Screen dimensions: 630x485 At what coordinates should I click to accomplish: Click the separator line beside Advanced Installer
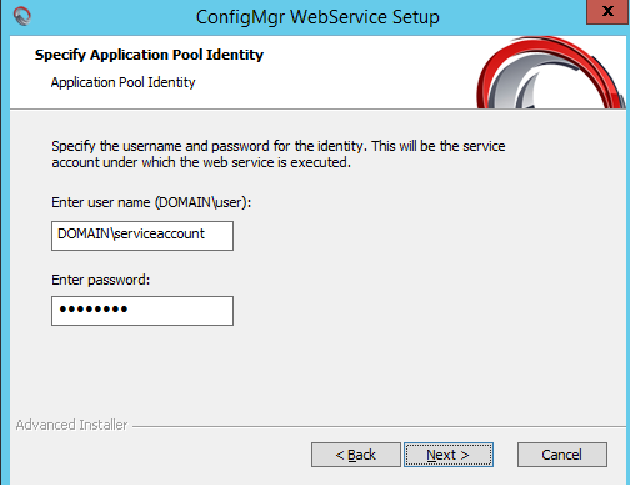[370, 426]
